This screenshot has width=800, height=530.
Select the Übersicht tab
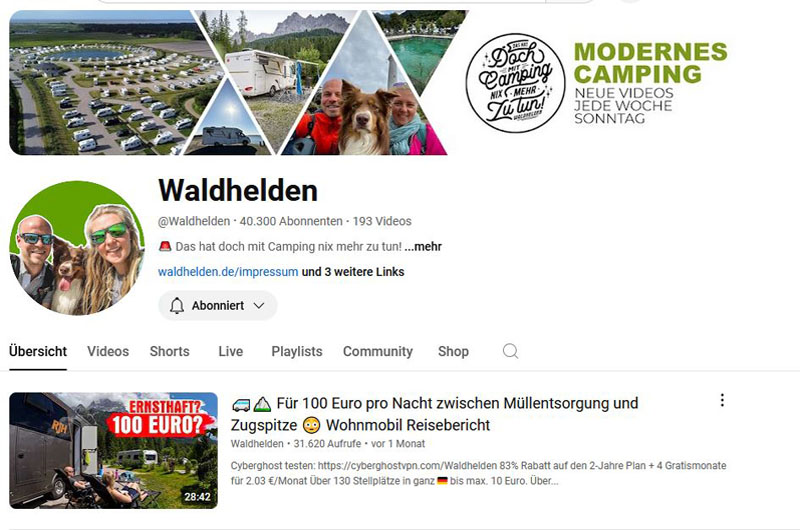[x=38, y=351]
